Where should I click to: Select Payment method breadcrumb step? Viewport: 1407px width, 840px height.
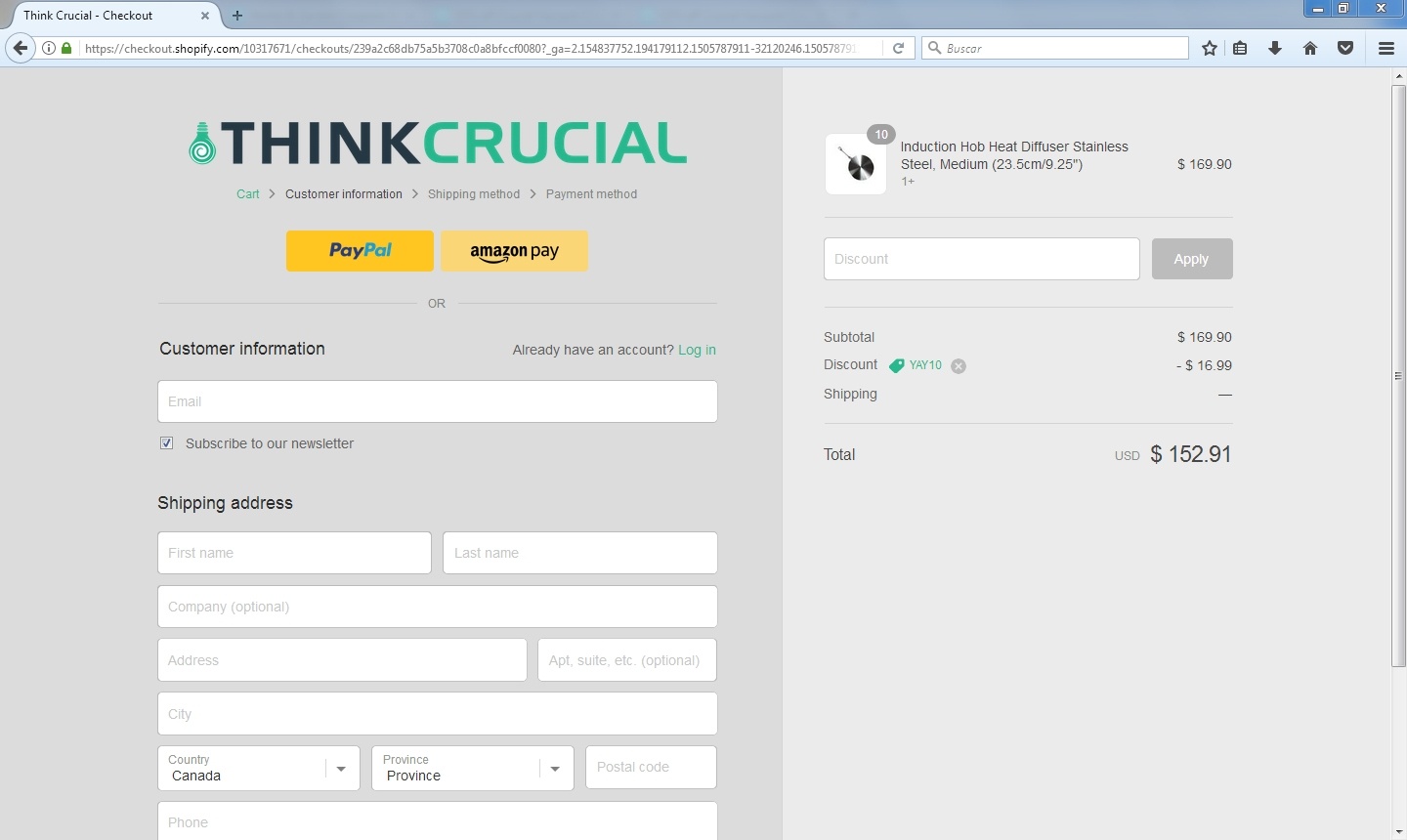(591, 194)
